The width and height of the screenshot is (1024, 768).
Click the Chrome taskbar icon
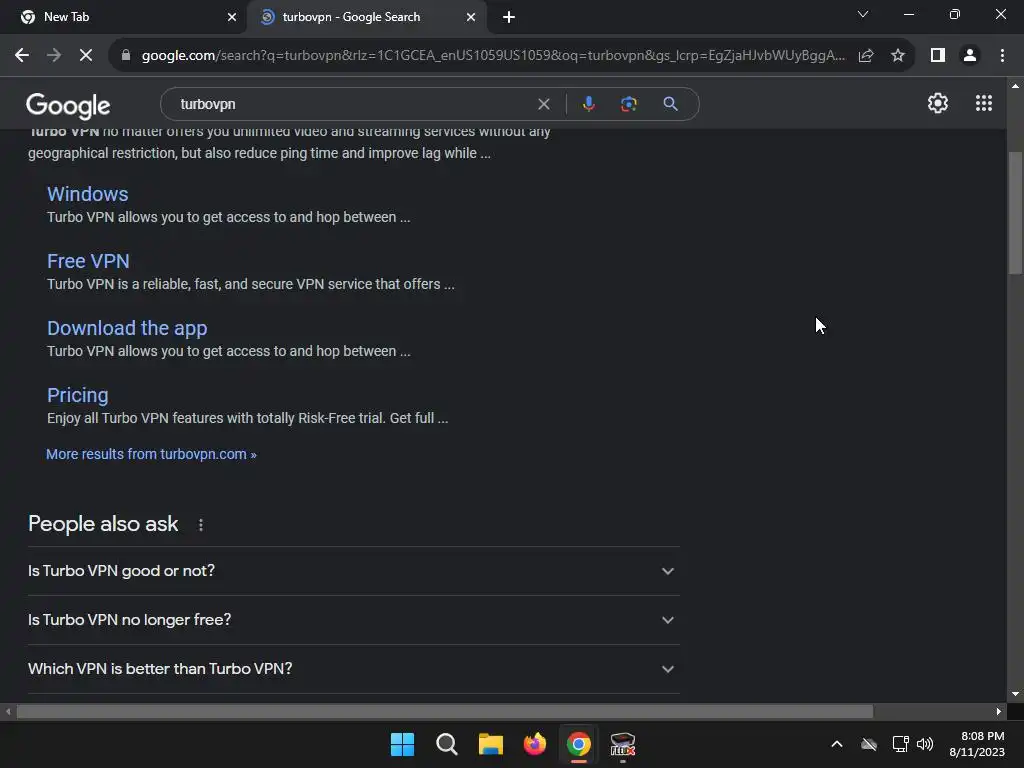point(579,744)
